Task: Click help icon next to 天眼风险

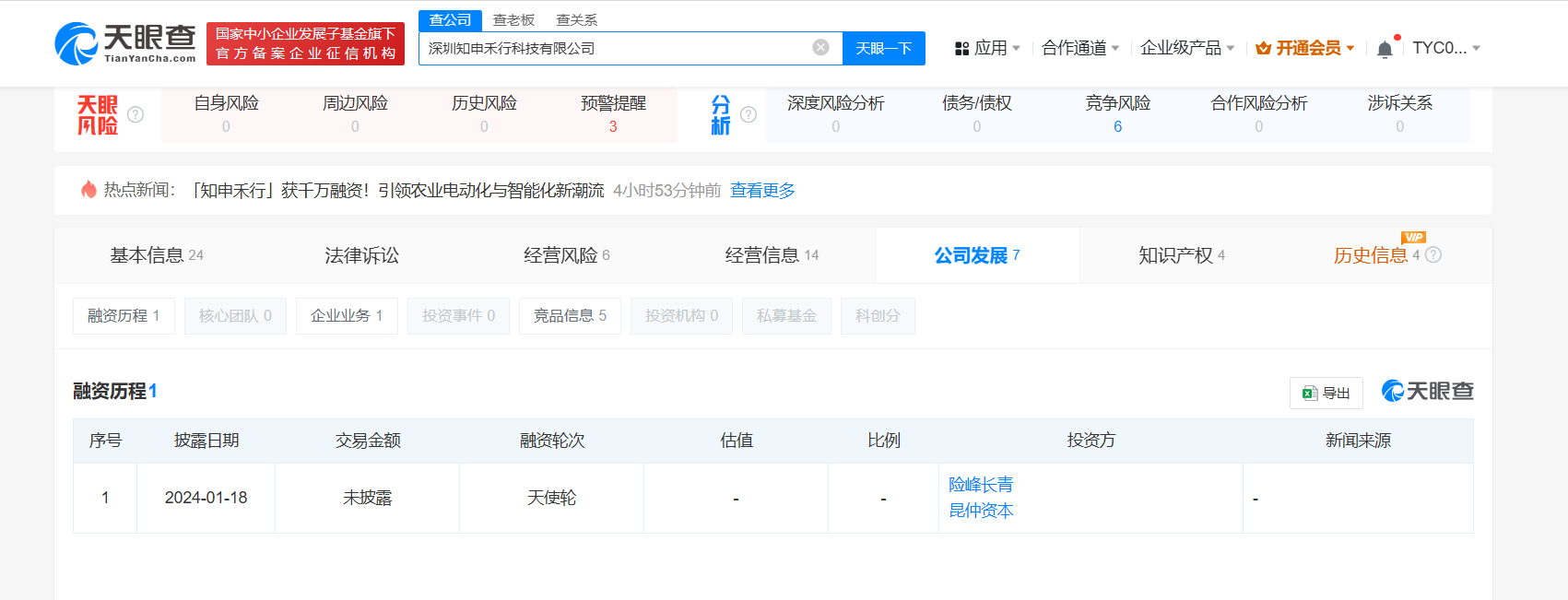Action: 136,114
